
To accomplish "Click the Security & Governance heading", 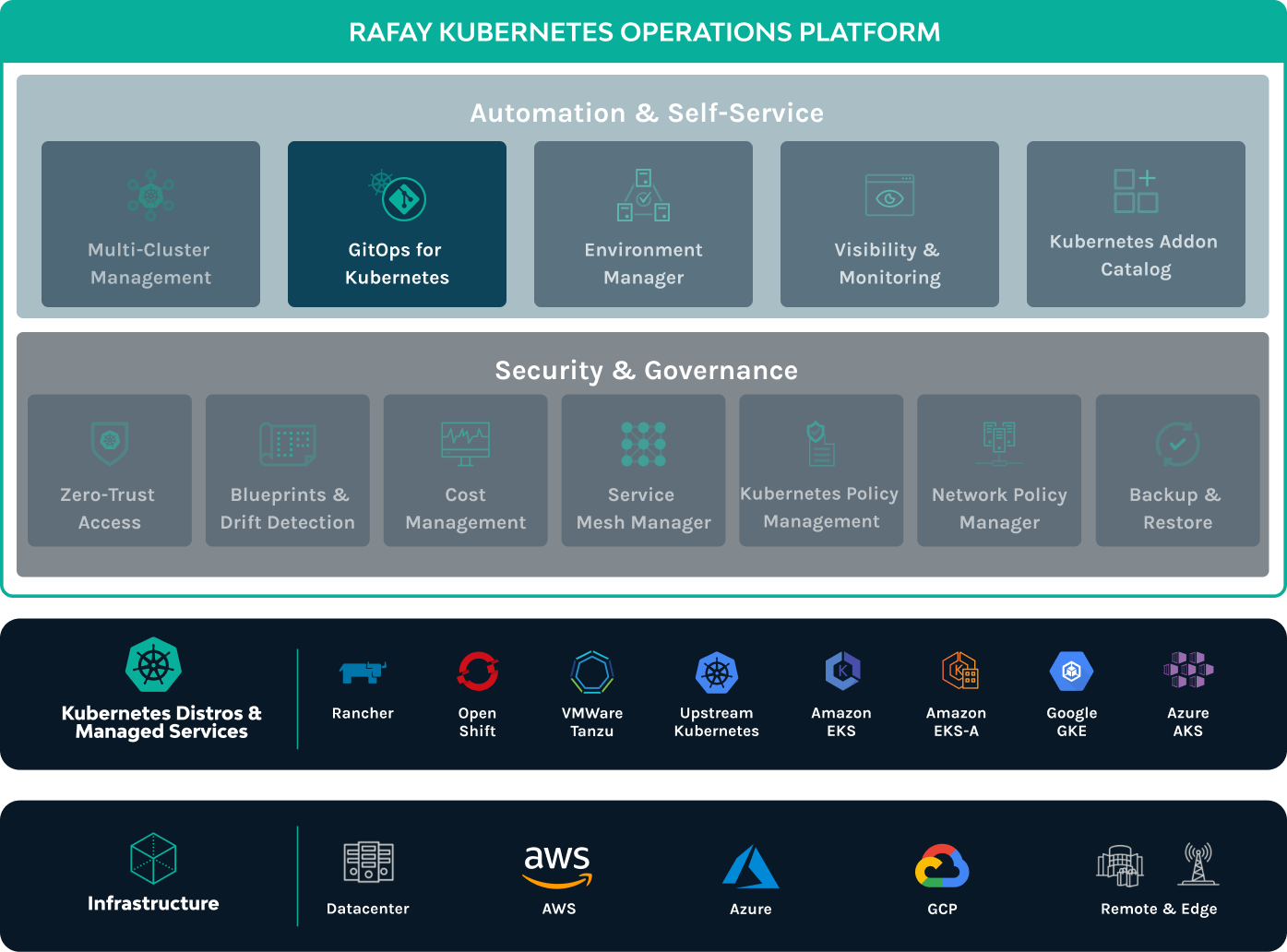I will (x=646, y=370).
